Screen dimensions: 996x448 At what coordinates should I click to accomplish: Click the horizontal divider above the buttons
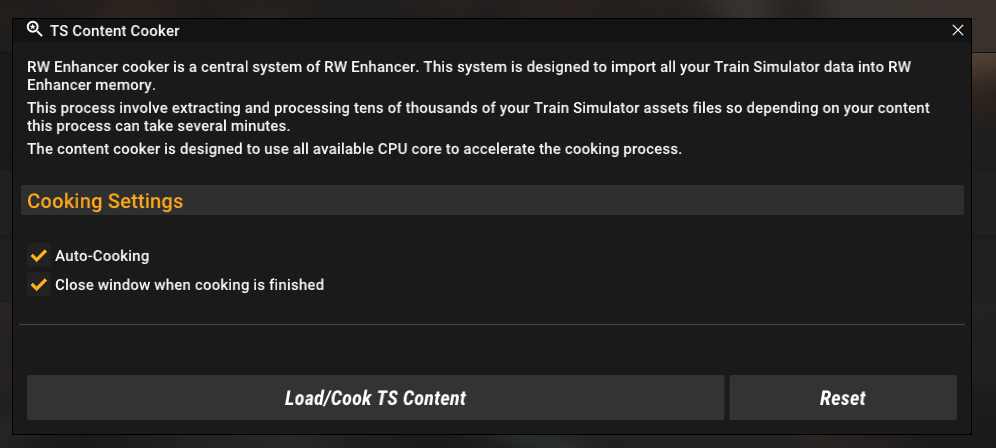tap(492, 324)
